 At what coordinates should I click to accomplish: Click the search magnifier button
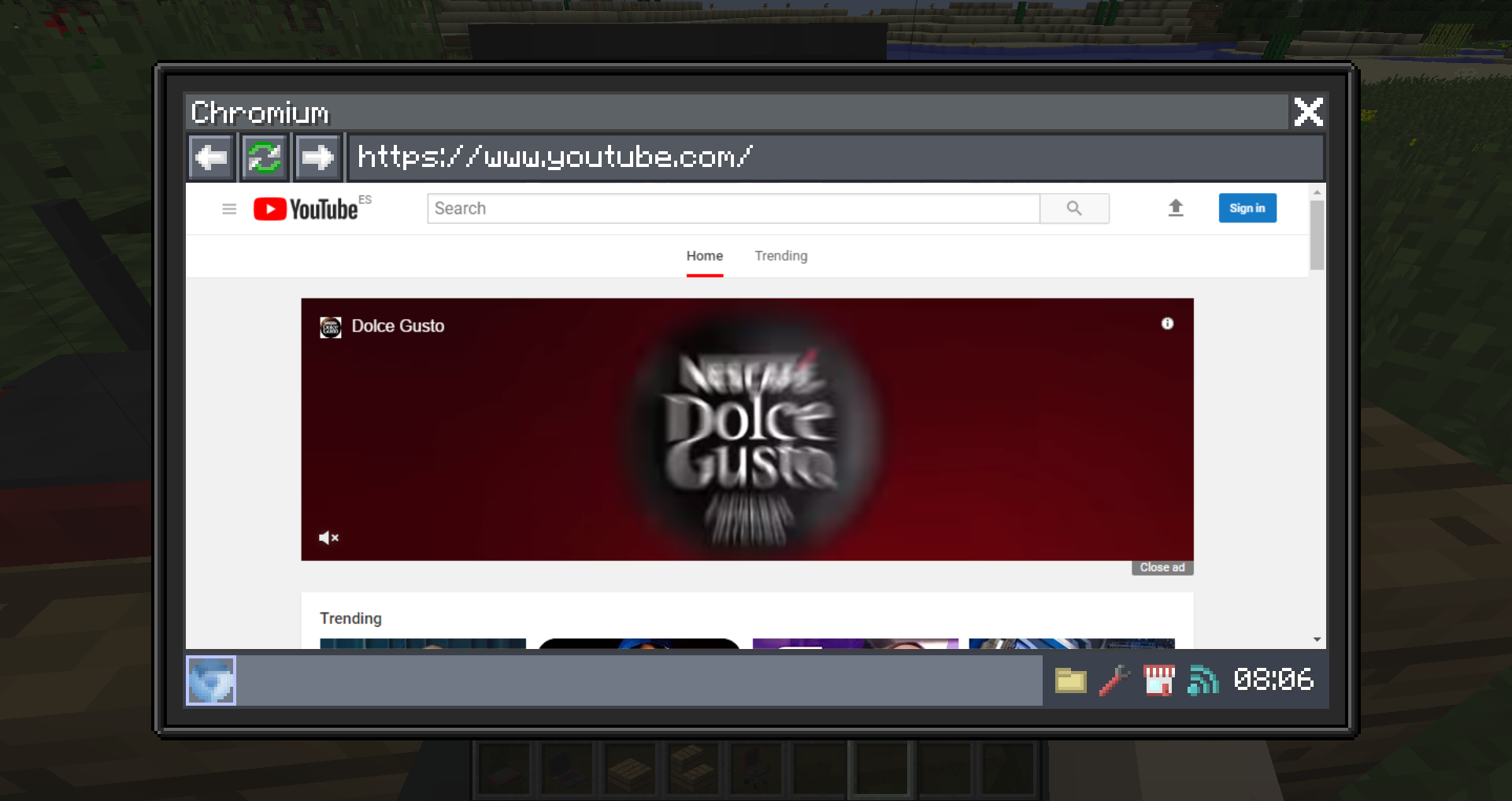pyautogui.click(x=1074, y=209)
